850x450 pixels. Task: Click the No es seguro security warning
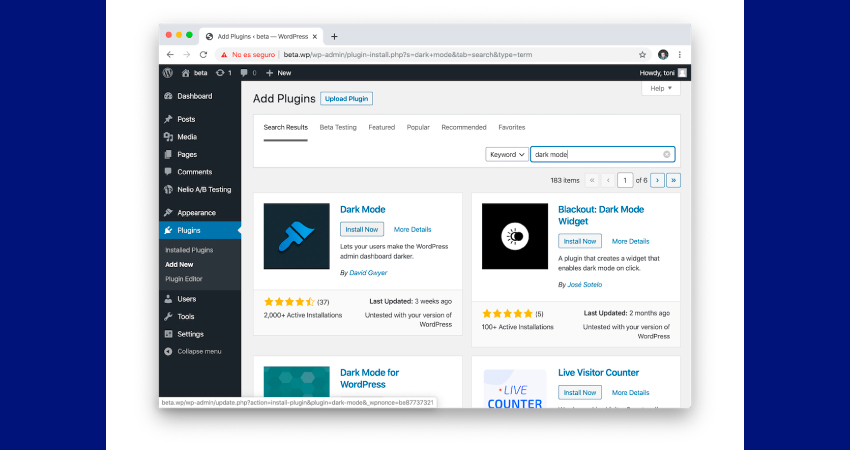tap(248, 55)
